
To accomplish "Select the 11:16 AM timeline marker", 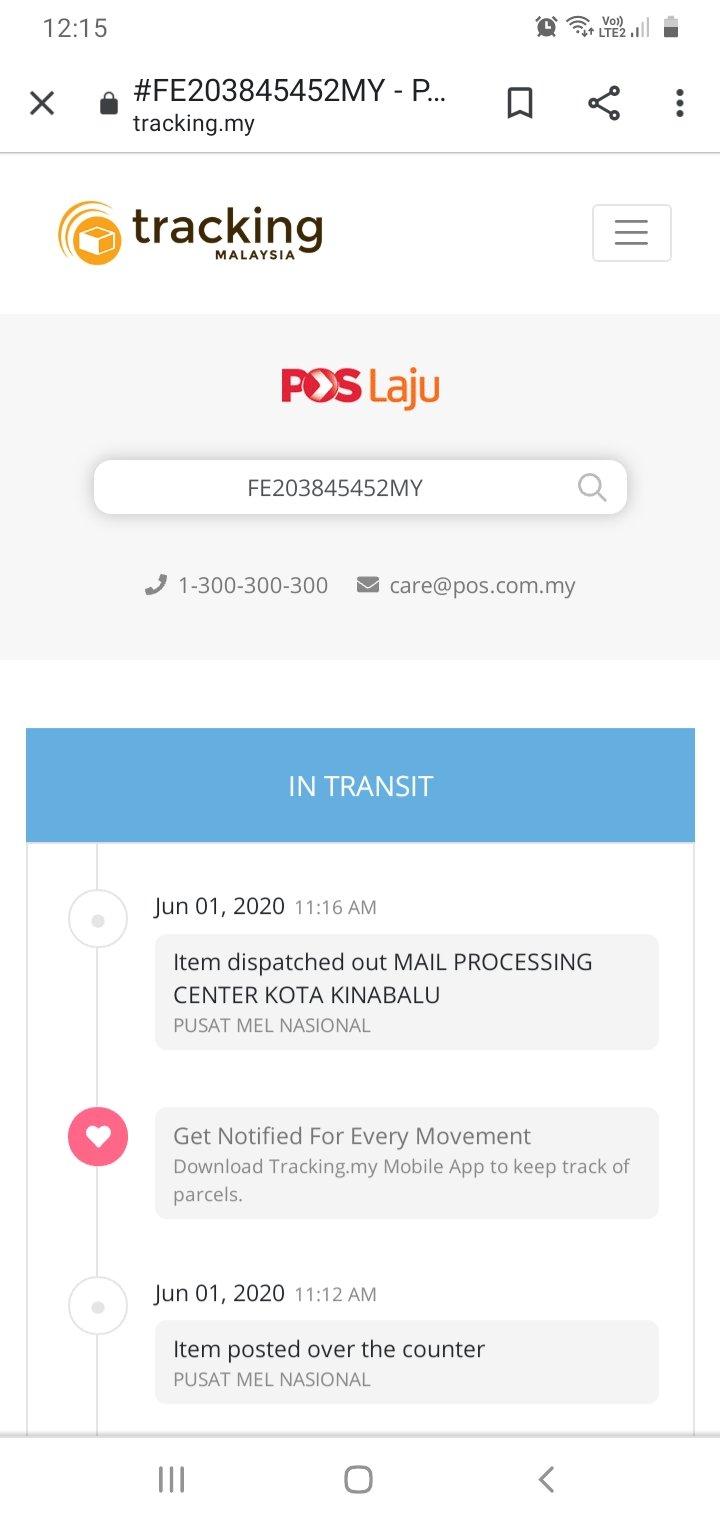I will pyautogui.click(x=98, y=920).
